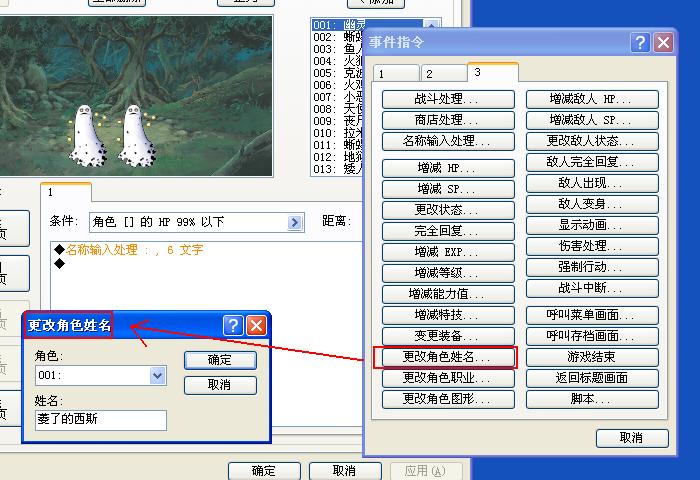Image resolution: width=700 pixels, height=480 pixels.
Task: Open the 条件 condition arrow button
Action: (x=294, y=222)
